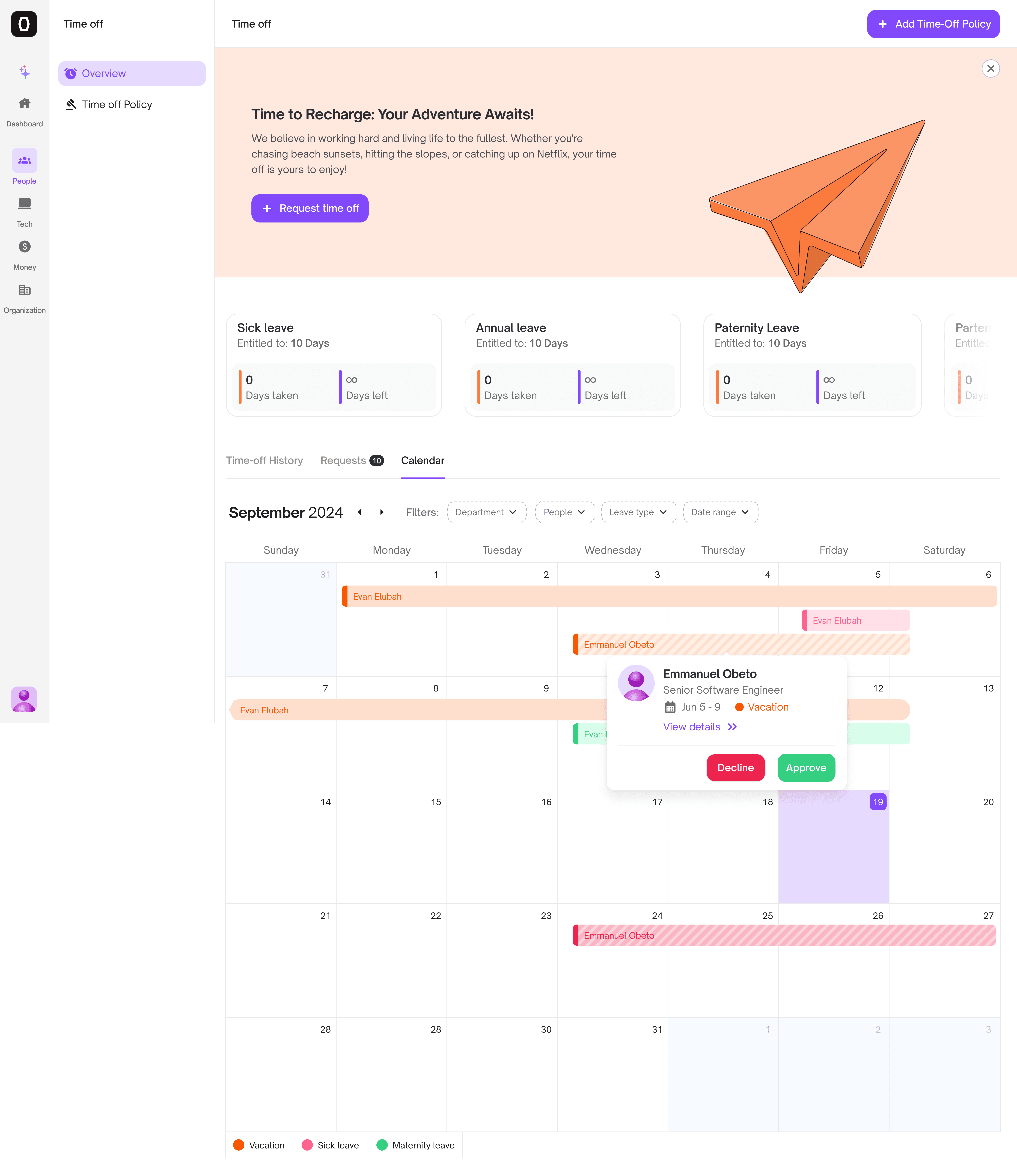Open the Money dollar icon

[x=24, y=246]
